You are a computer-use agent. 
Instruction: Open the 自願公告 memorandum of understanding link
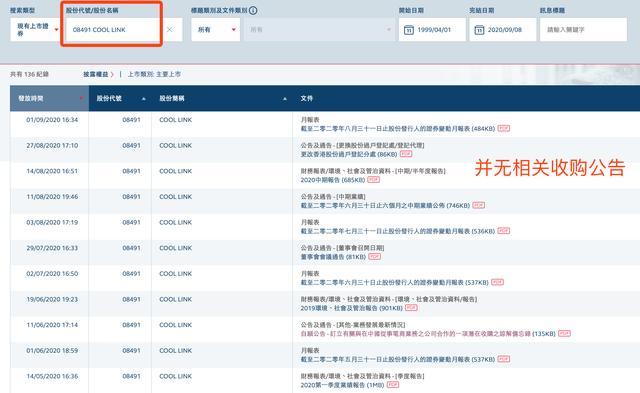click(x=428, y=334)
